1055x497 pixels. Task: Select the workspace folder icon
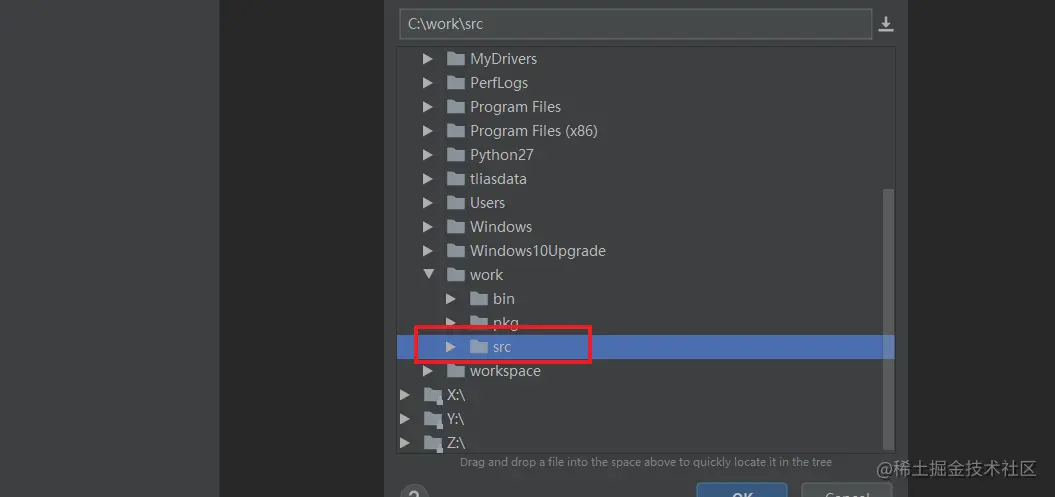pyautogui.click(x=456, y=371)
